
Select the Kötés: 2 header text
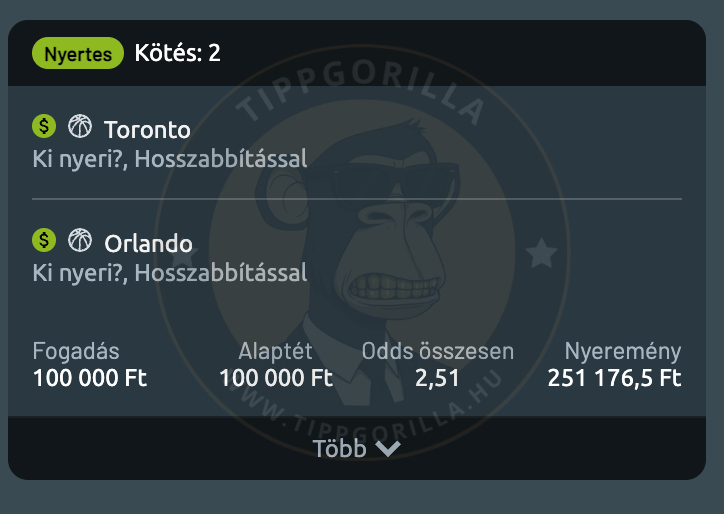[x=178, y=53]
